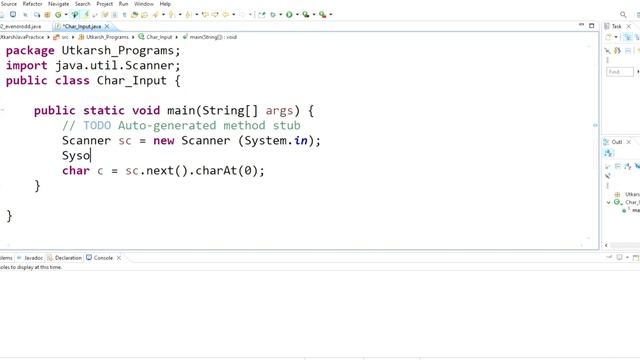Open the Run menu

pyautogui.click(x=123, y=4)
